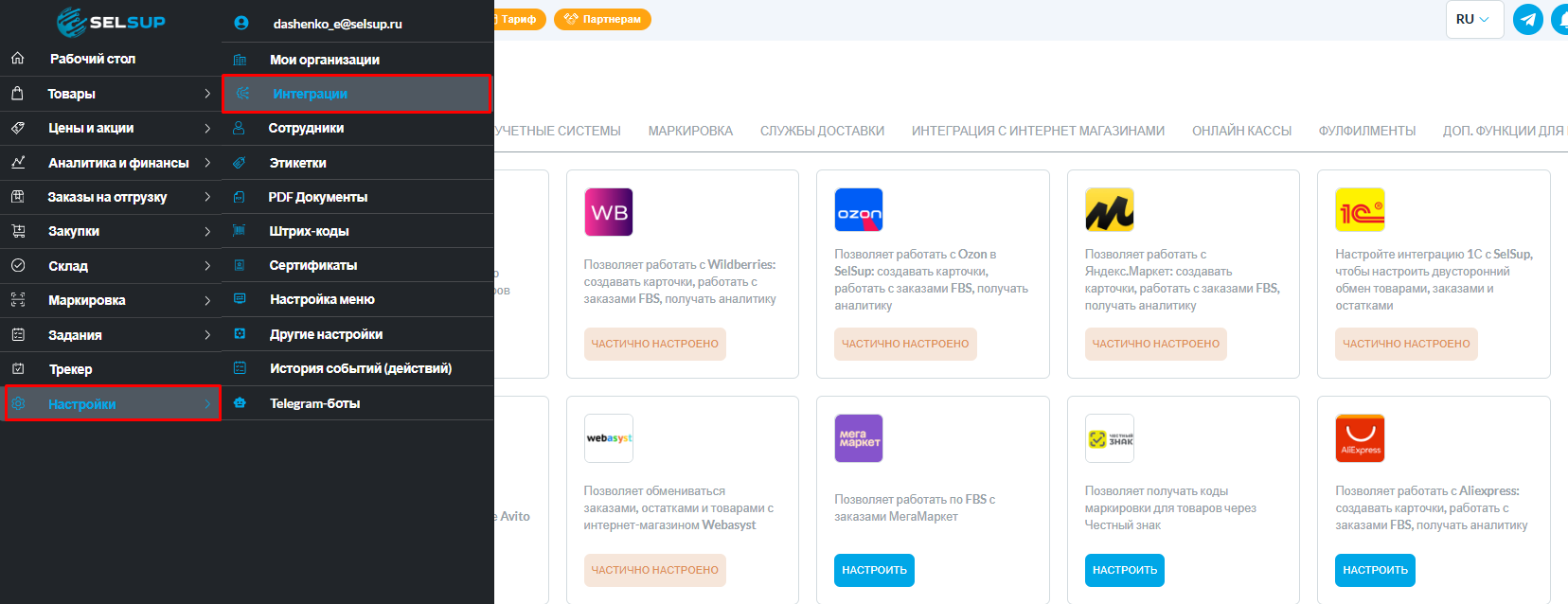The image size is (1568, 604).
Task: Click ЧАСТИЧНО НАСТРОЕНО under Яндекс.Маркет
Action: (x=1156, y=344)
